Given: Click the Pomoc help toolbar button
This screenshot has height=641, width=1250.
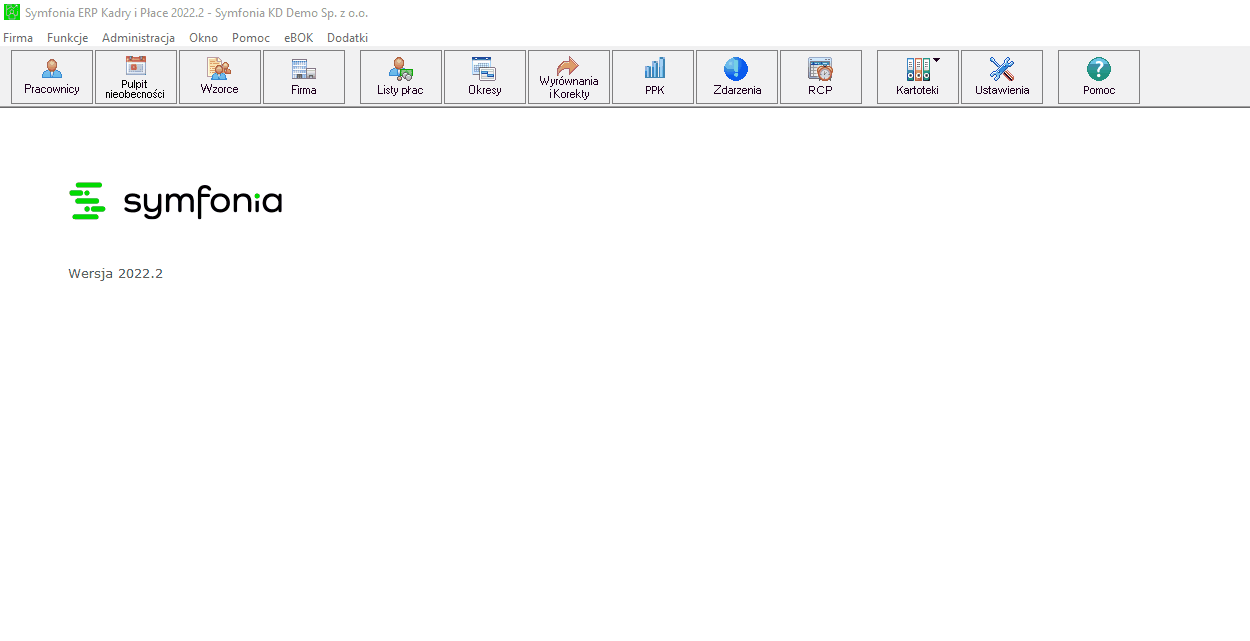Looking at the screenshot, I should 1099,77.
